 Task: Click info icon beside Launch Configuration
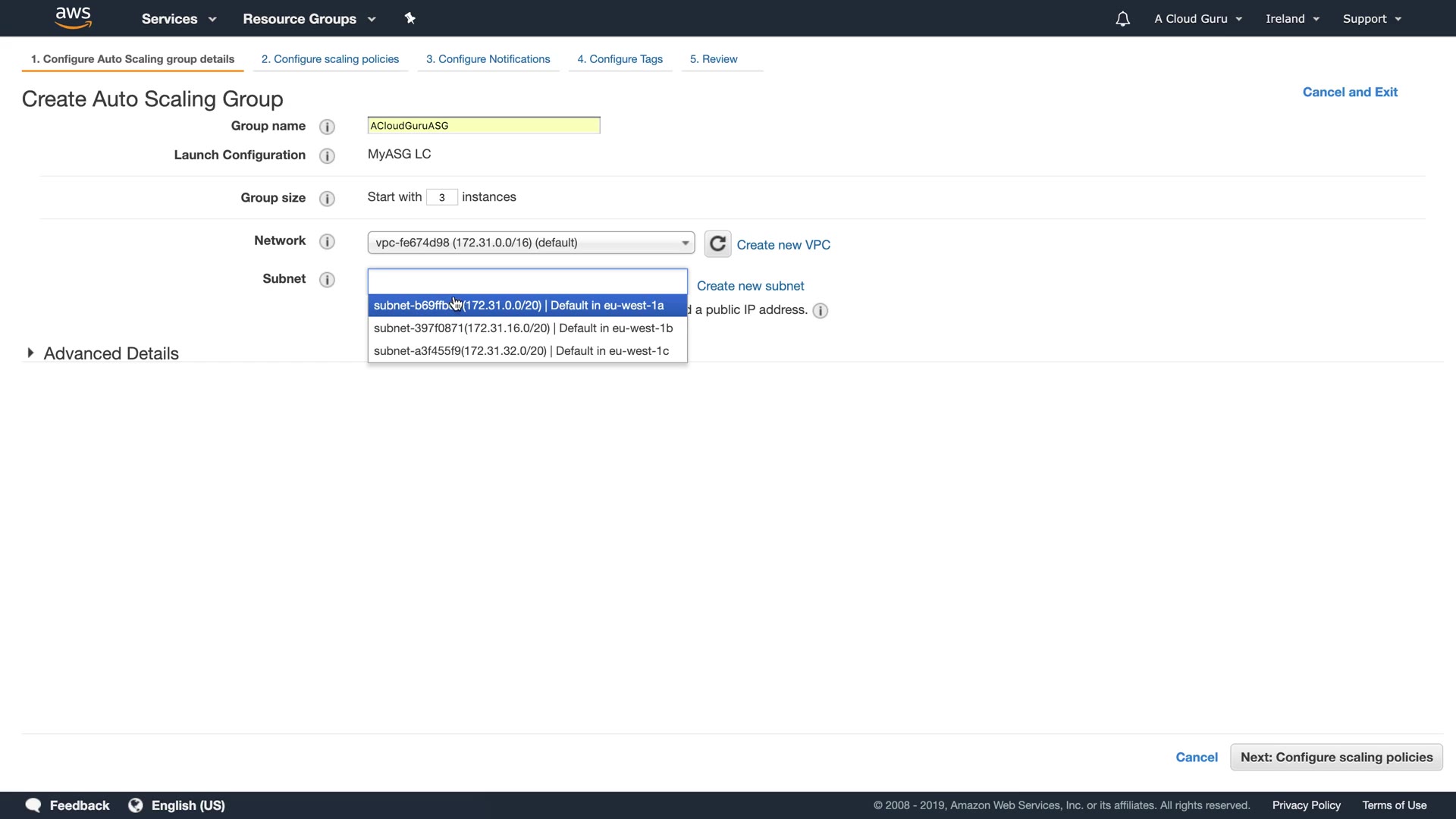pyautogui.click(x=327, y=155)
